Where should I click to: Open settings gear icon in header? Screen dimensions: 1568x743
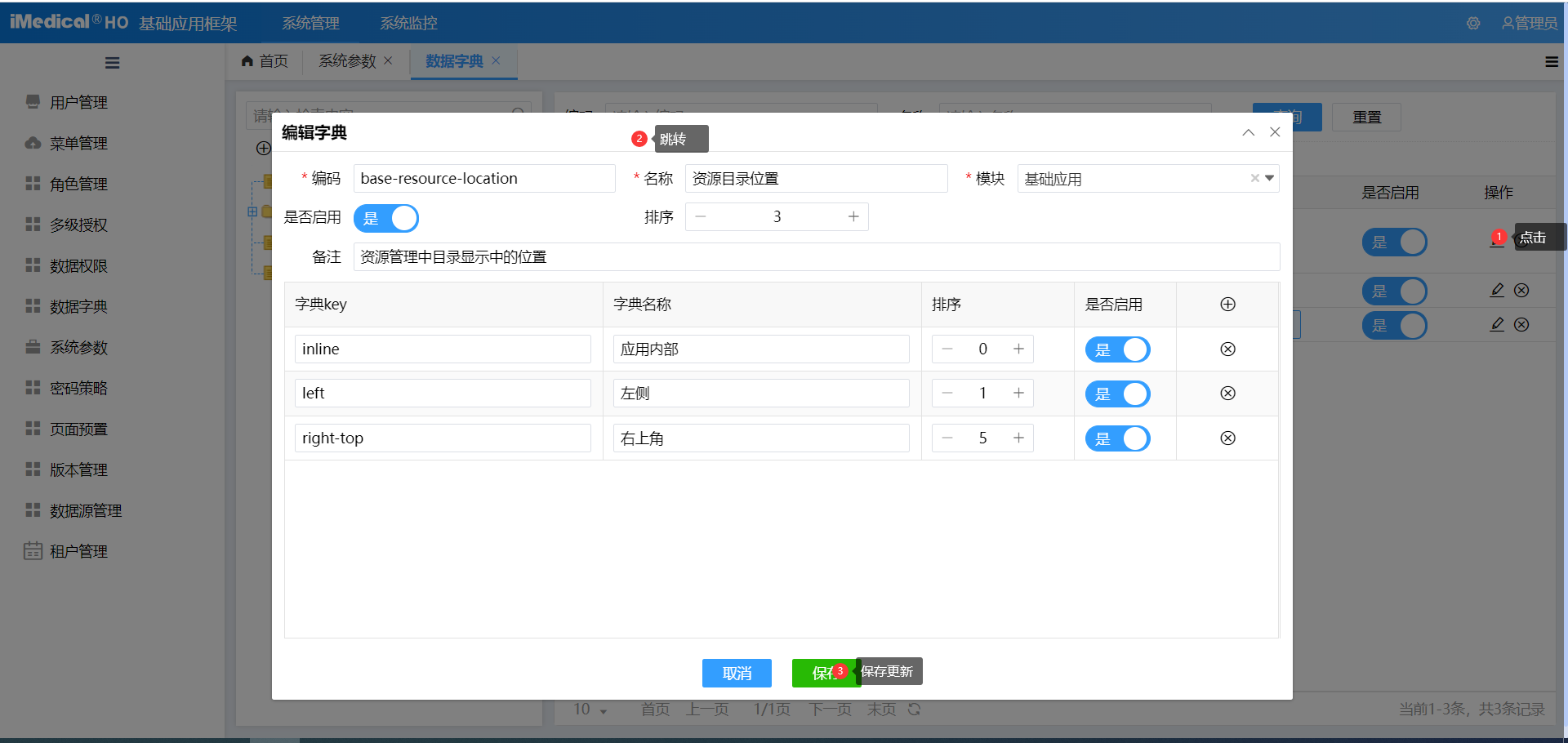[x=1473, y=24]
